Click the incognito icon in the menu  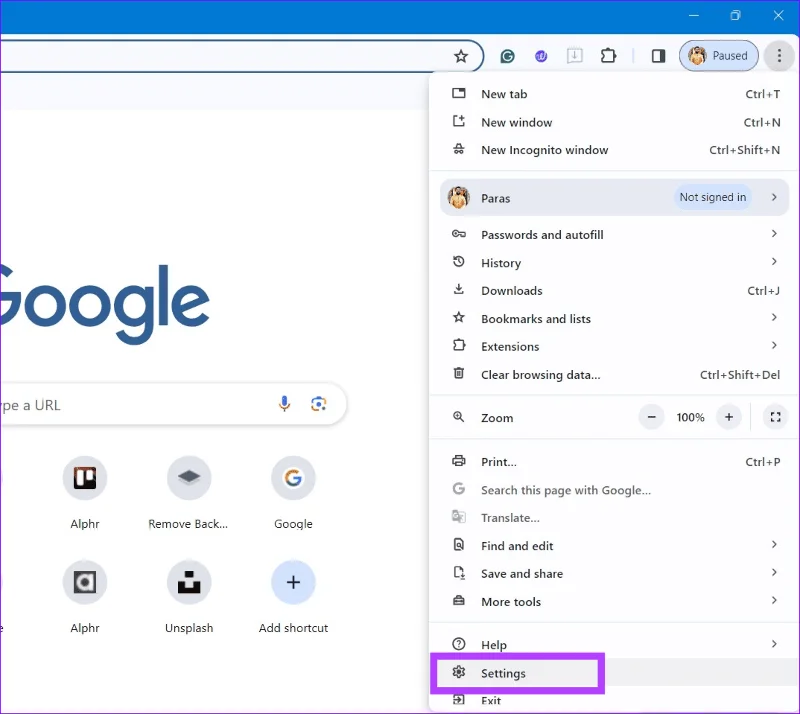pyautogui.click(x=459, y=149)
